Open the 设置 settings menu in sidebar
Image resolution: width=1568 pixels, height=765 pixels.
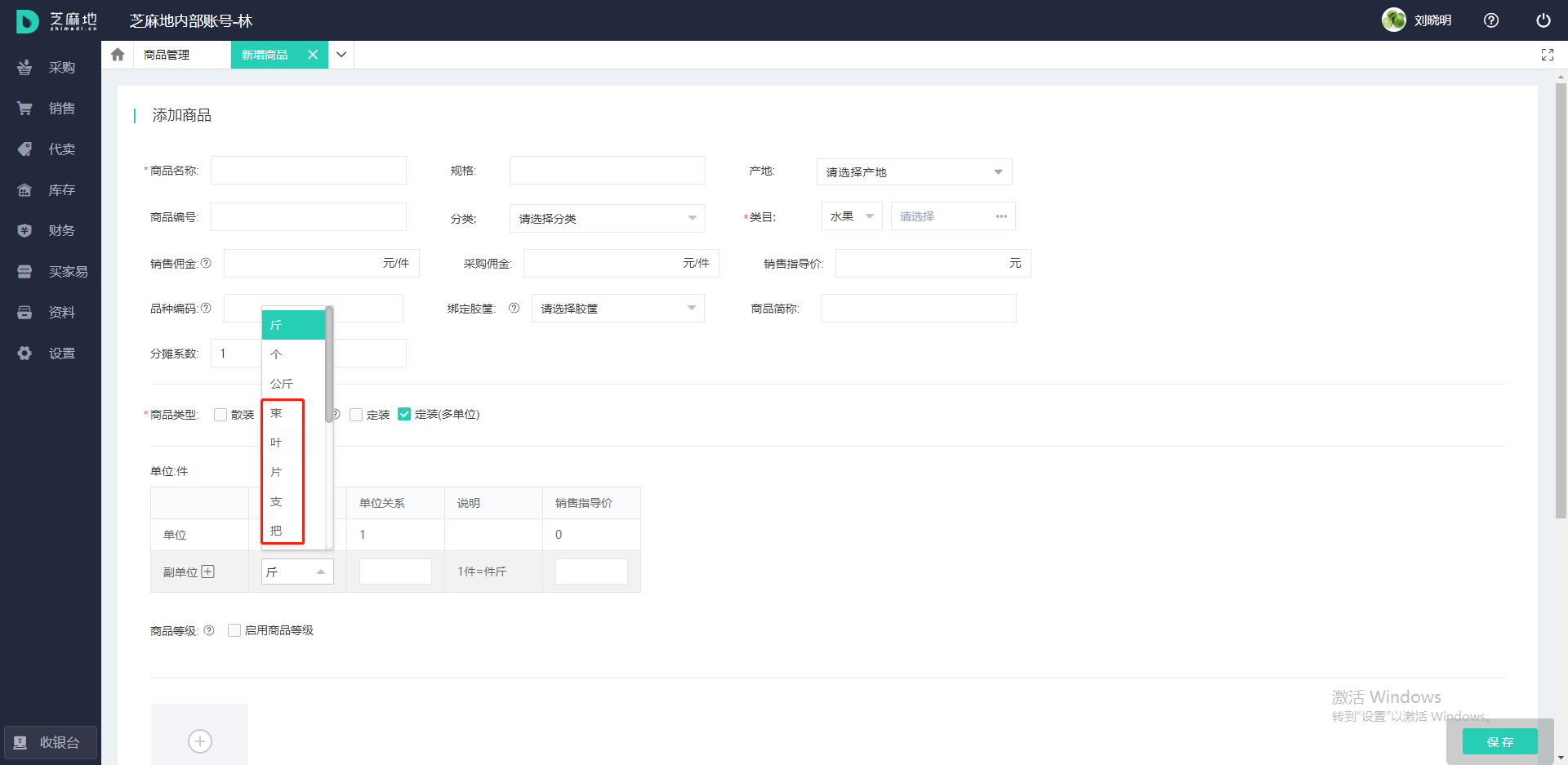pos(50,354)
